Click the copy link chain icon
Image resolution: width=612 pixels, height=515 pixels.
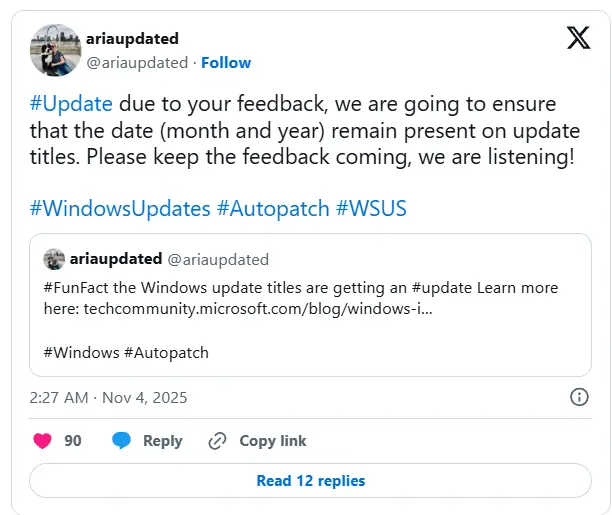(217, 441)
